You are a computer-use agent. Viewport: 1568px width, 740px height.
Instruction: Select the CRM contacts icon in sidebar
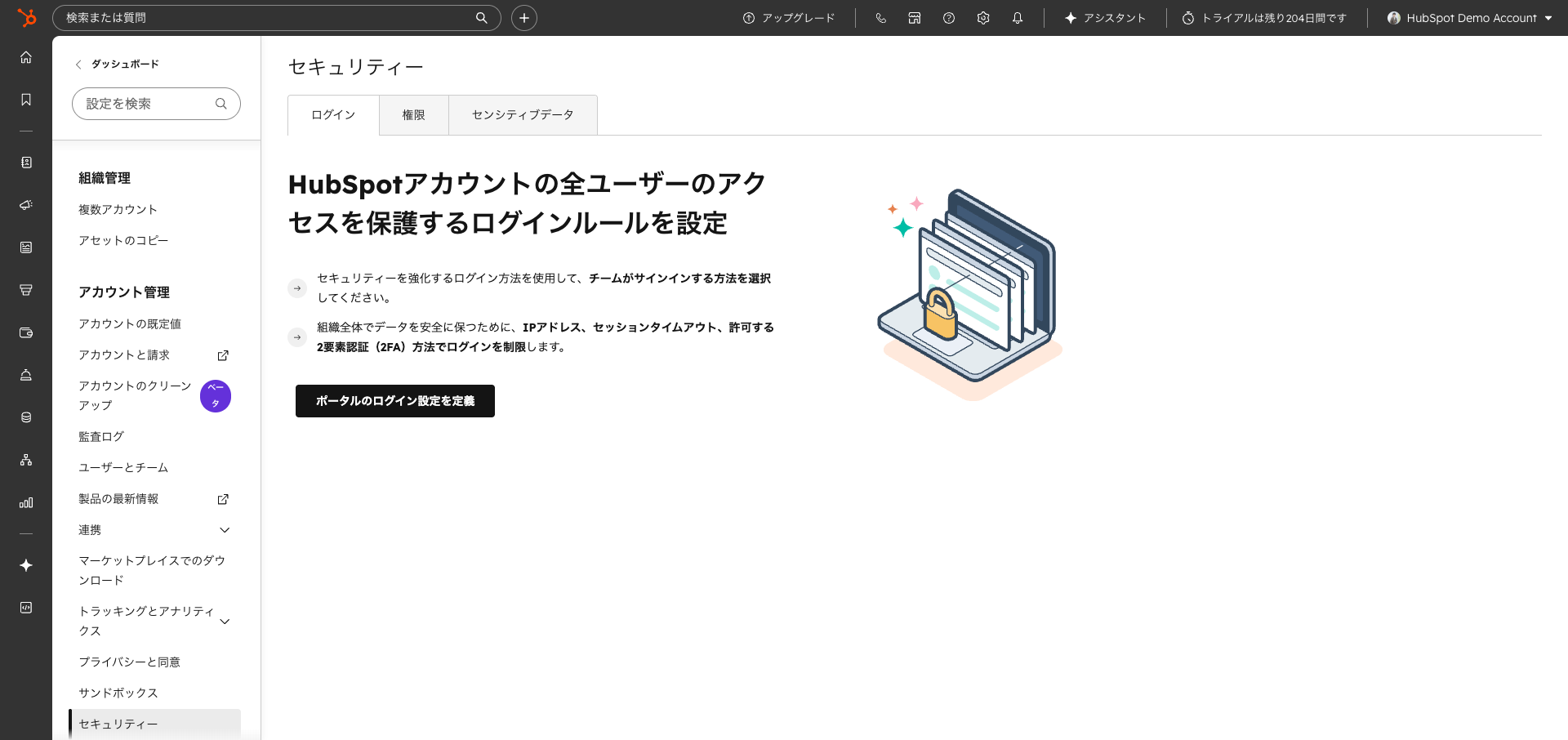(25, 163)
